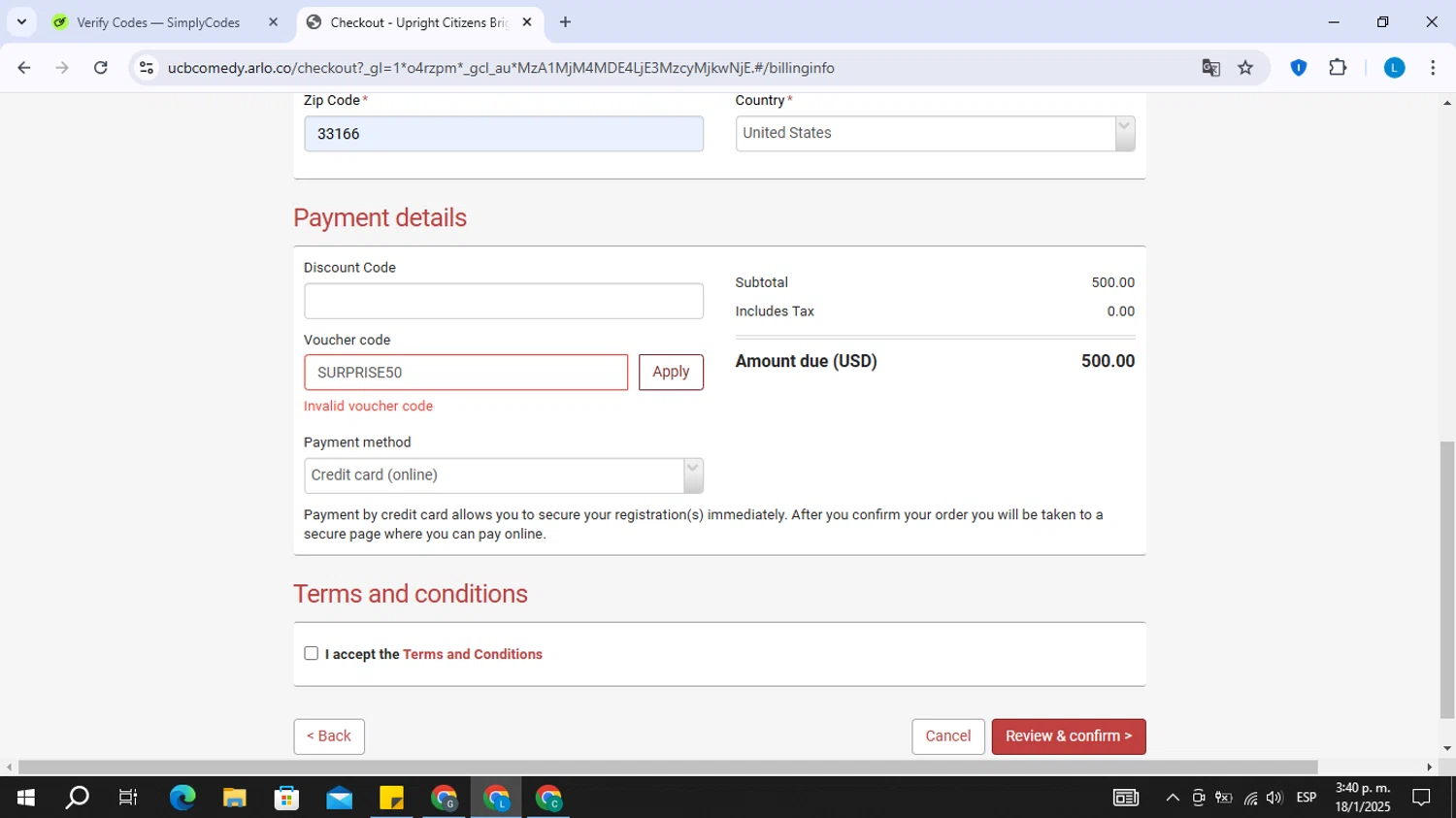Focus the Voucher code field containing SURPRISE50
The image size is (1456, 818).
466,373
